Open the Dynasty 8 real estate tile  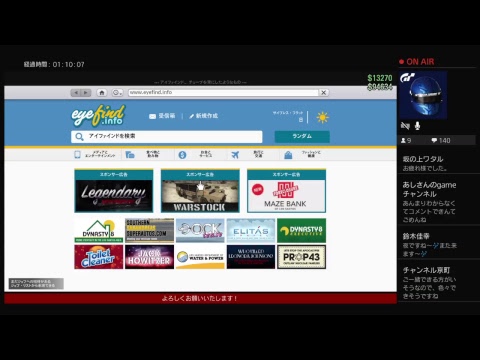(x=99, y=231)
